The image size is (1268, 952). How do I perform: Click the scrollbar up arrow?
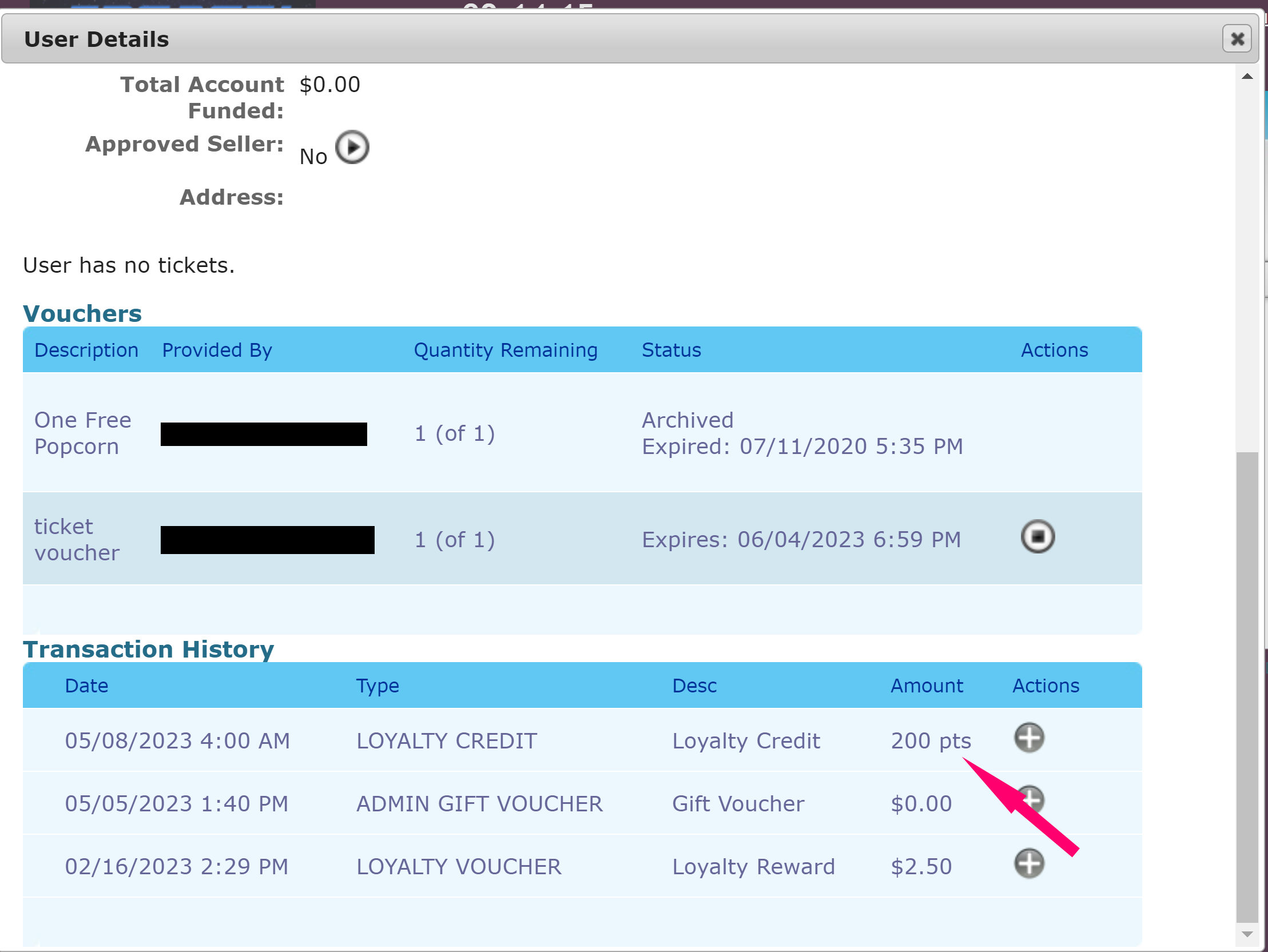1246,77
